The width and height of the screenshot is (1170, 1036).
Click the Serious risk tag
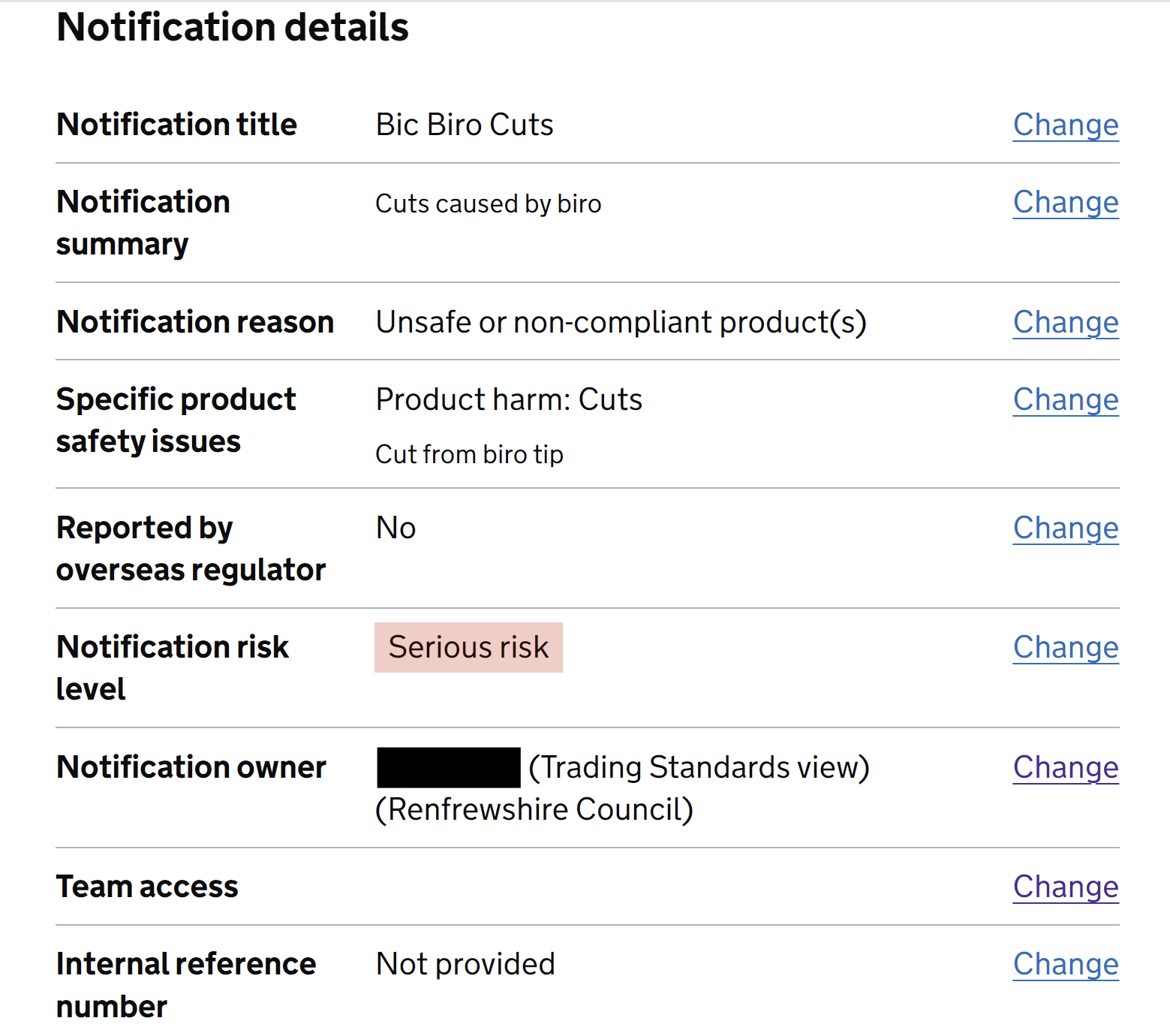pos(468,647)
